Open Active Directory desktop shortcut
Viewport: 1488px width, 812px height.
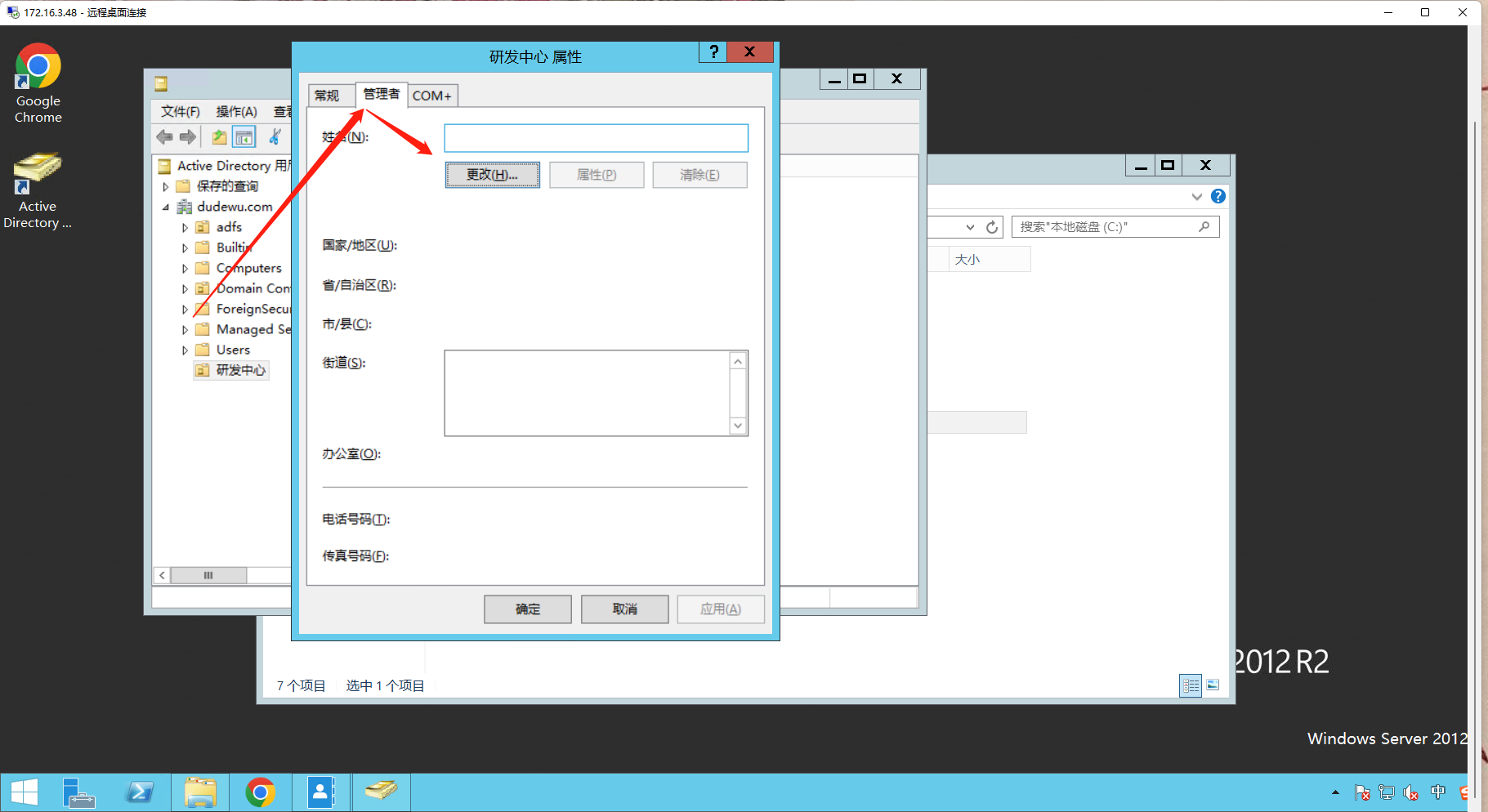[x=38, y=190]
